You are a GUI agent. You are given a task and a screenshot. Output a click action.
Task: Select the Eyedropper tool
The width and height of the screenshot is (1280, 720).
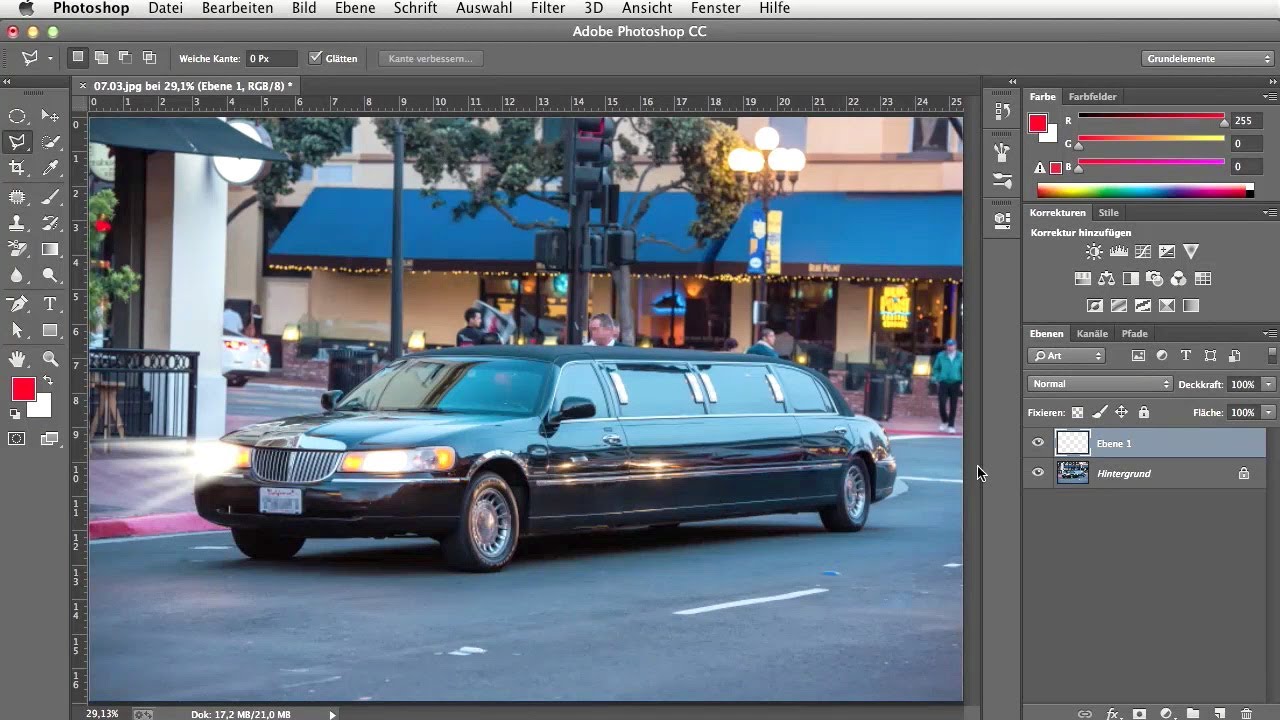(x=50, y=168)
